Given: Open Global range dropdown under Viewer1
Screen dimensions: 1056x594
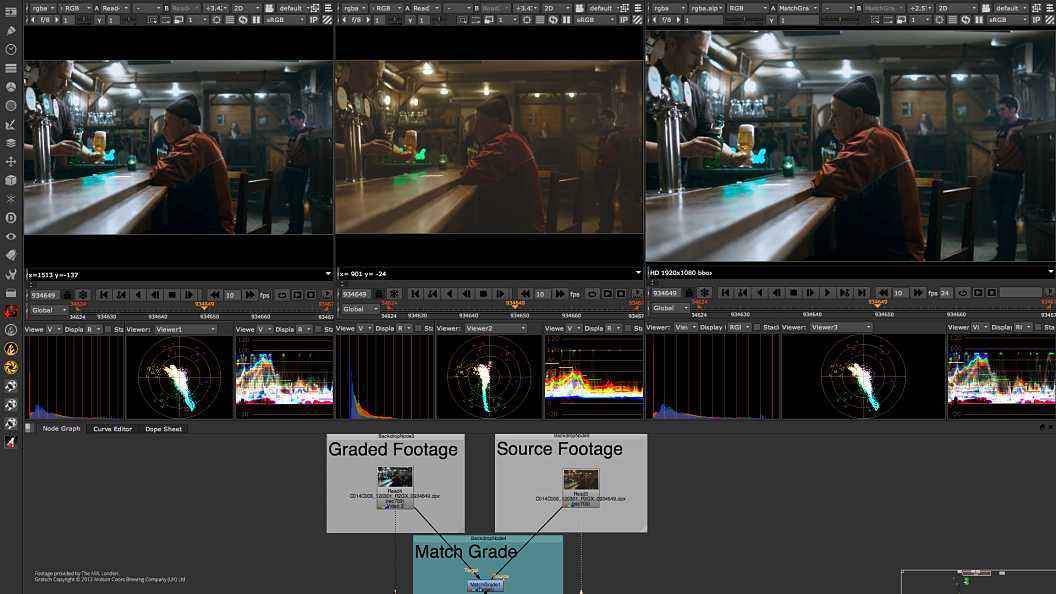Looking at the screenshot, I should 48,310.
